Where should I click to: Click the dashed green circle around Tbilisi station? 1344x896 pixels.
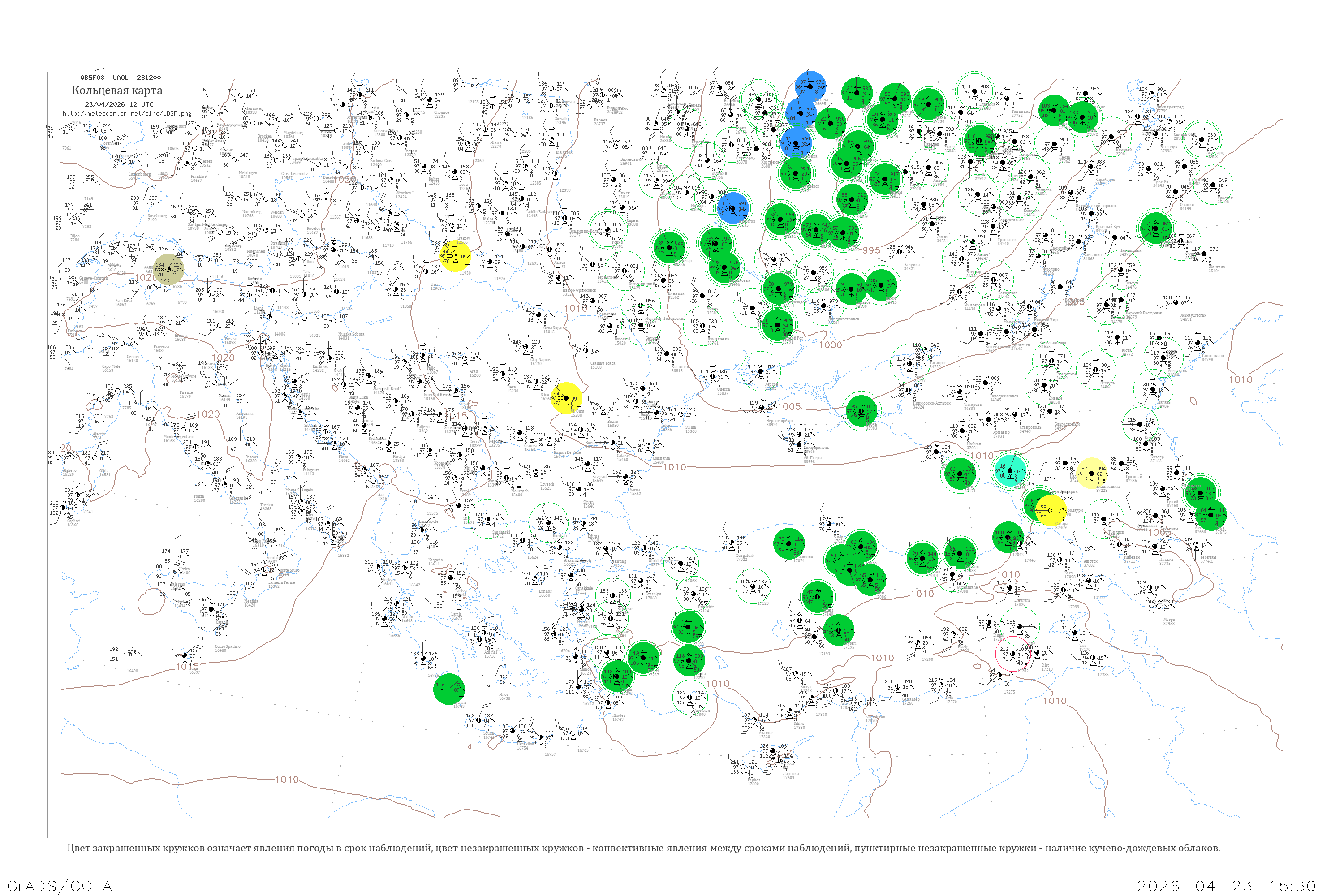1103,519
